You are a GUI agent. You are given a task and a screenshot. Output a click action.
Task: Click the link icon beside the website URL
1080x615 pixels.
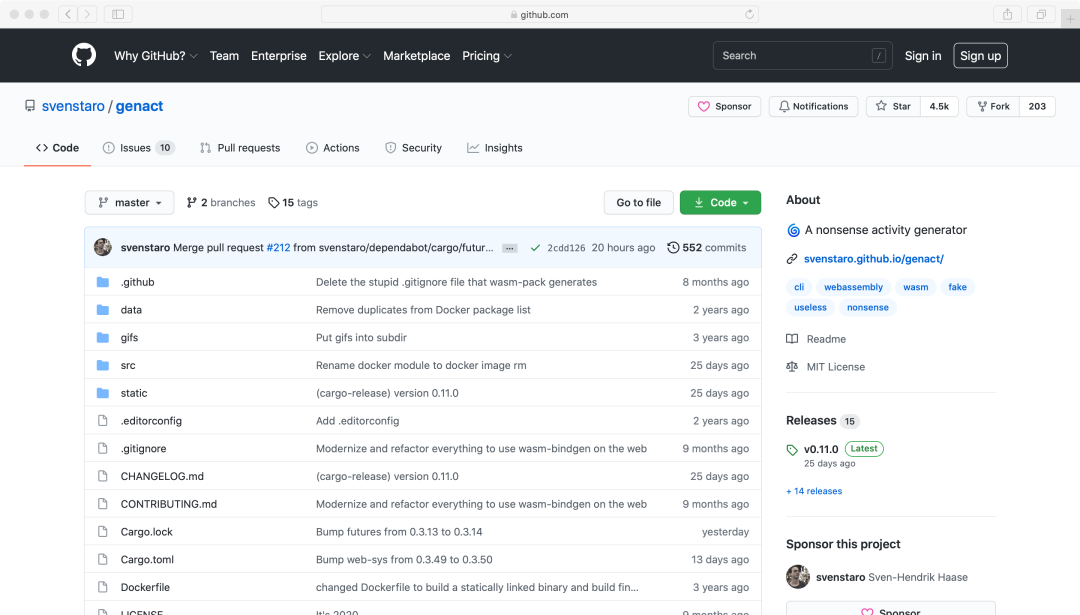[792, 259]
